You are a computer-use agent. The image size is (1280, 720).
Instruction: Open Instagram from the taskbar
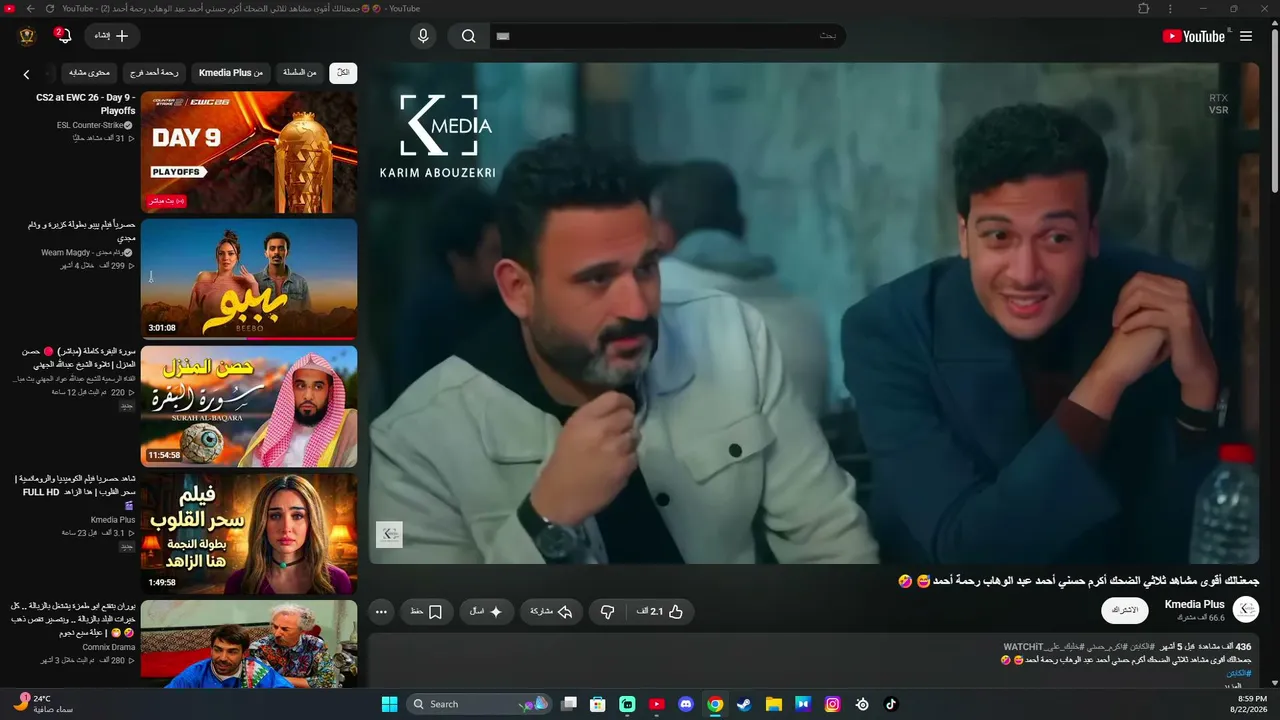tap(832, 704)
